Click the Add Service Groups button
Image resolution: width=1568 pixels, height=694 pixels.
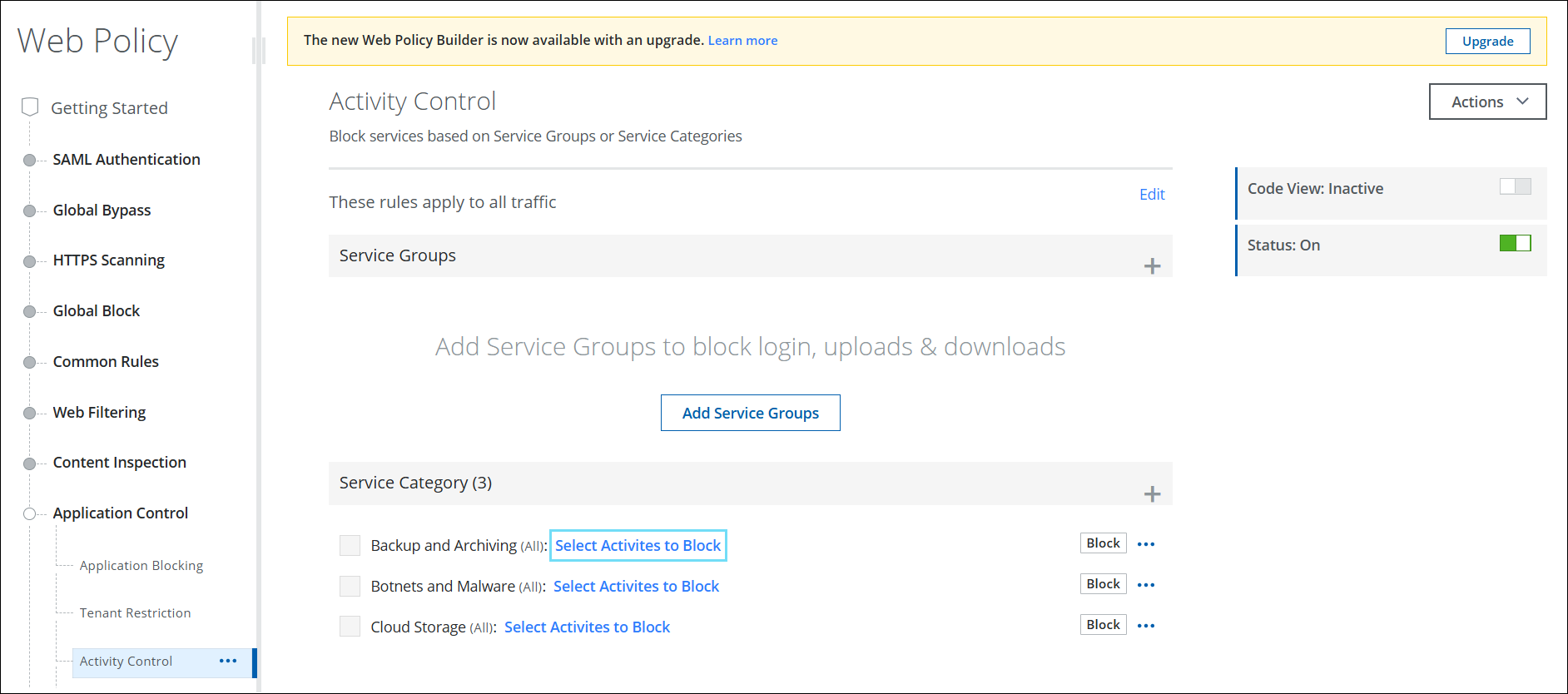click(750, 413)
